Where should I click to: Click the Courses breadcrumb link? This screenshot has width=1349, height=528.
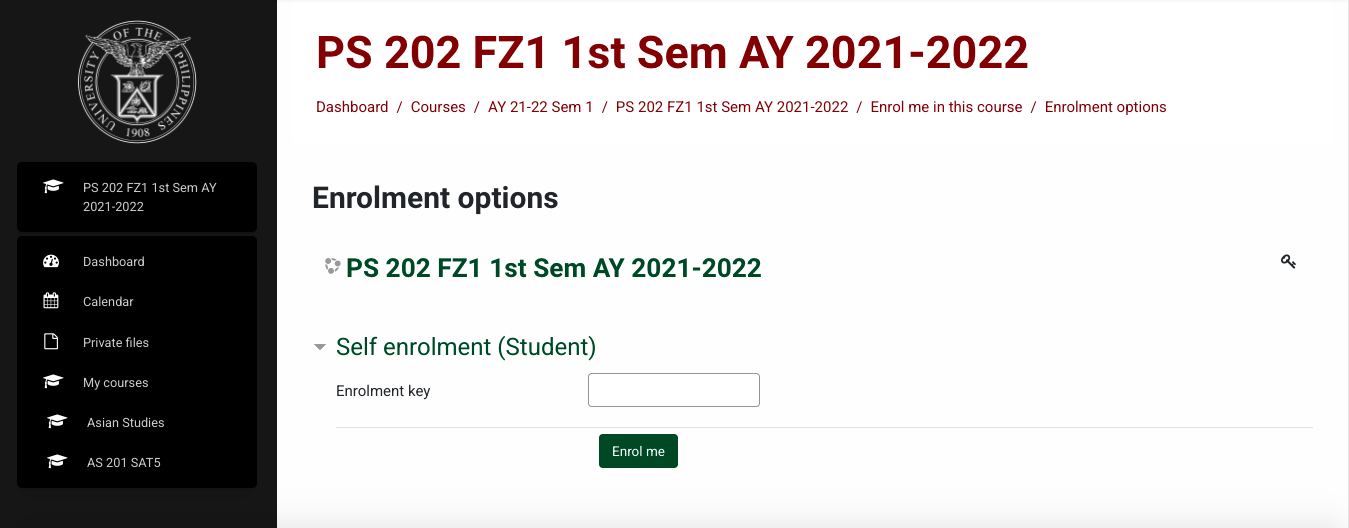point(438,107)
